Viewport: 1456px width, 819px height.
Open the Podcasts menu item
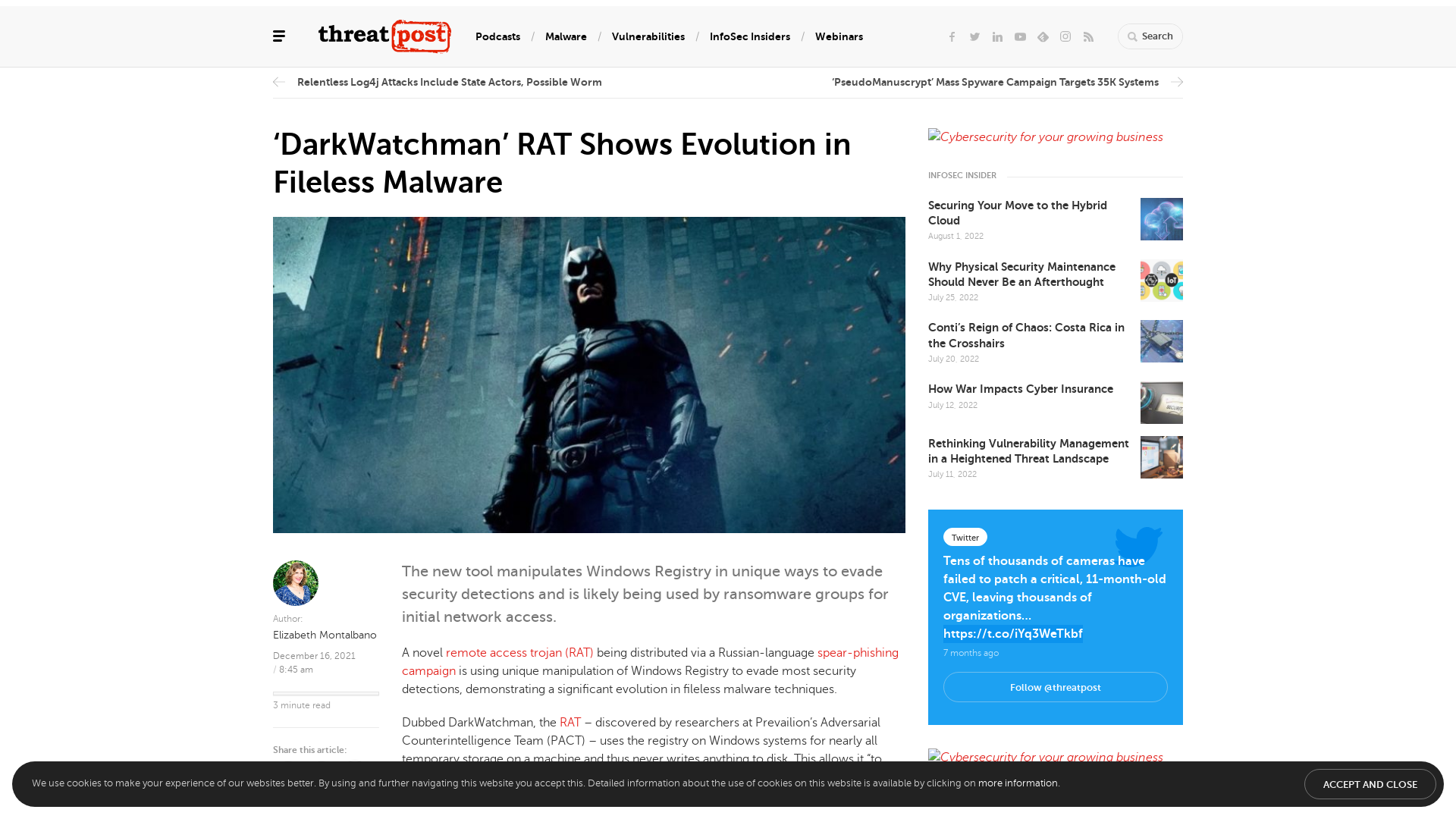pos(497,36)
